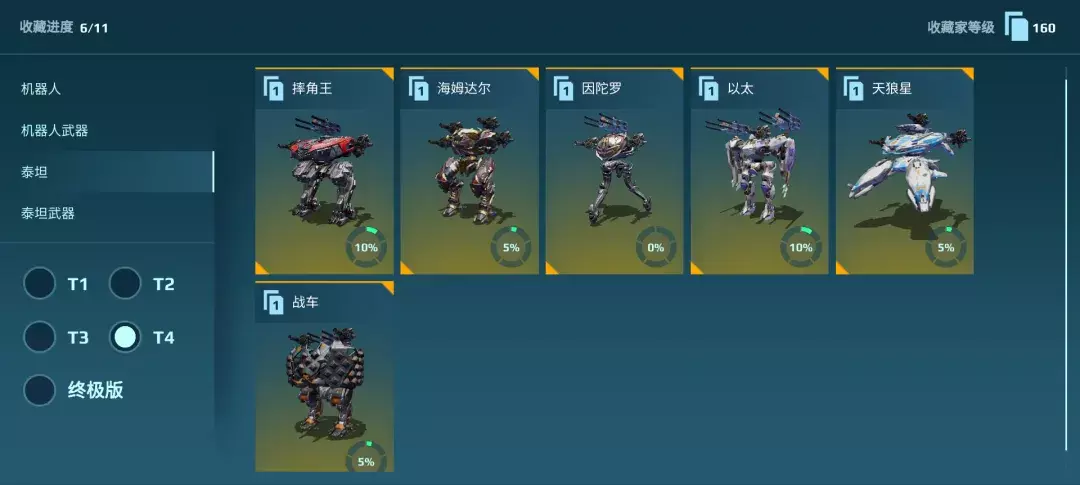Click the card-count icon beside 因陀罗
This screenshot has height=485, width=1080.
564,89
